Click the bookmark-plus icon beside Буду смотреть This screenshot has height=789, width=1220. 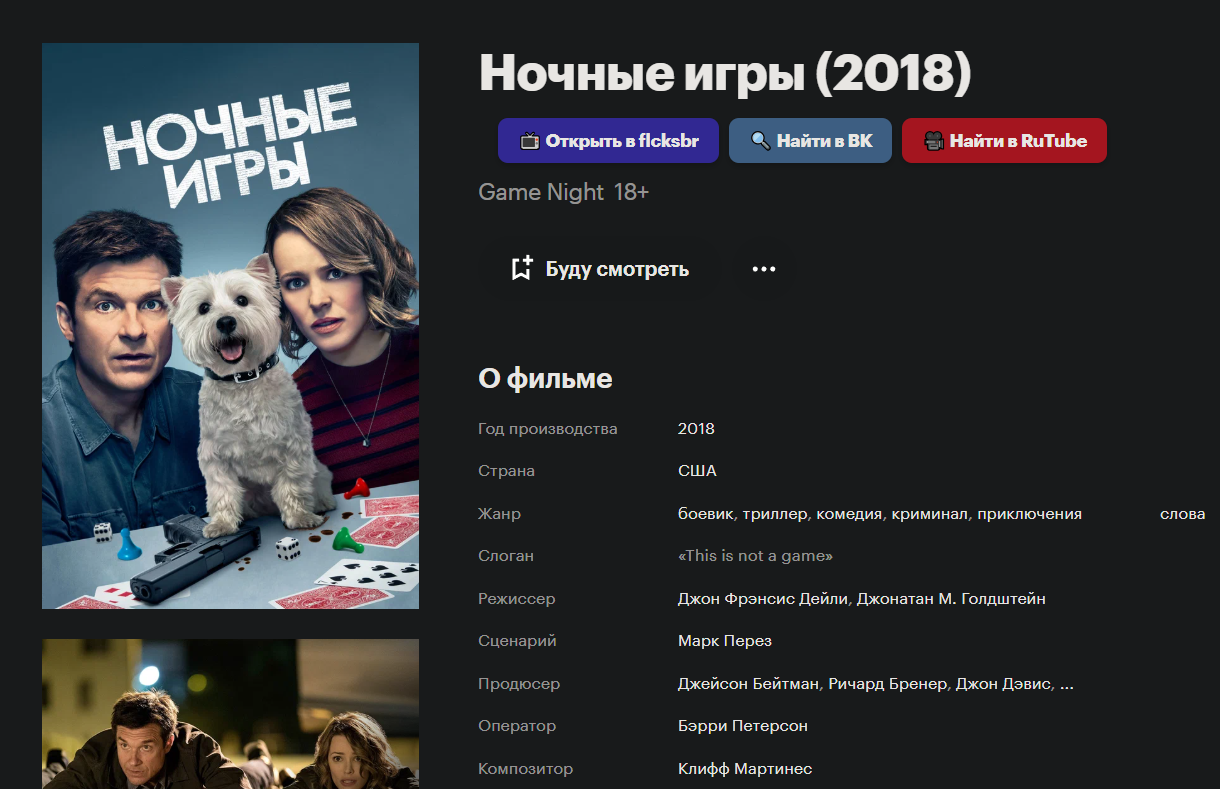coord(521,268)
